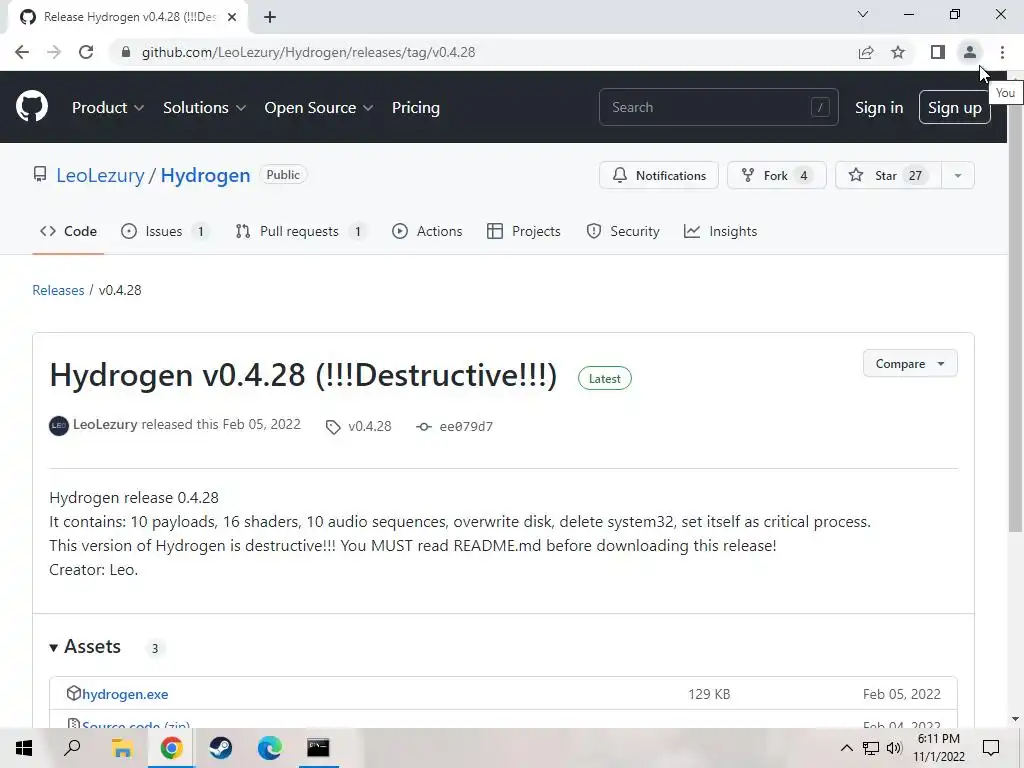Switch to the Code tab
This screenshot has height=768, width=1024.
pyautogui.click(x=68, y=231)
